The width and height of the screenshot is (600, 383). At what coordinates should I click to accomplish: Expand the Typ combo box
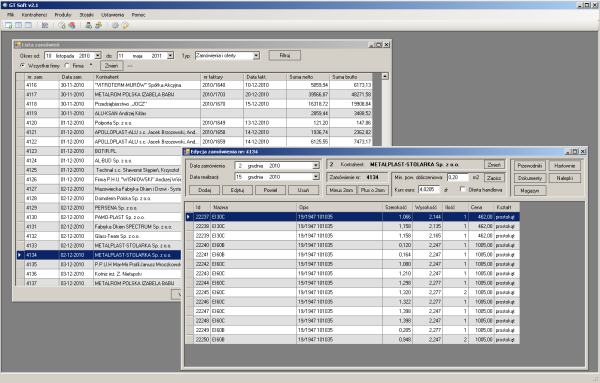tap(256, 56)
